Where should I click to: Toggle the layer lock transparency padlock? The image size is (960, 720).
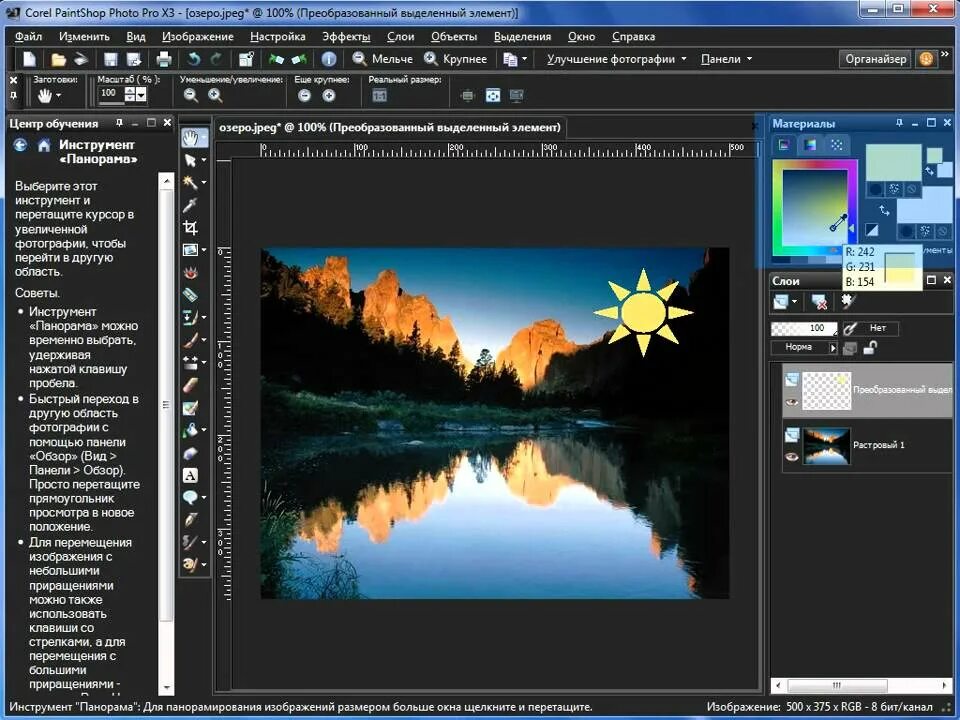[870, 348]
